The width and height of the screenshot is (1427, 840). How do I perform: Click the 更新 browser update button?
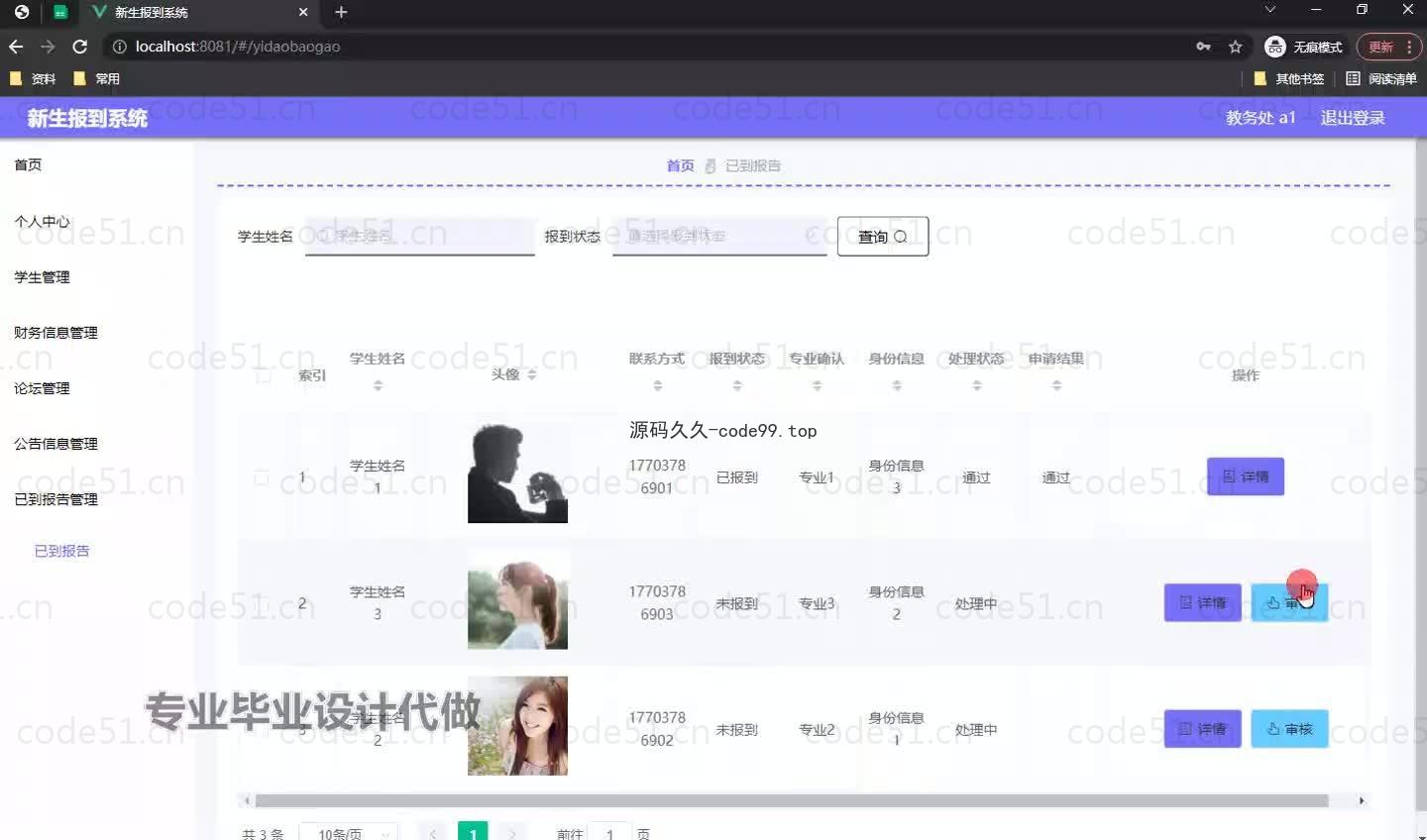(x=1380, y=47)
